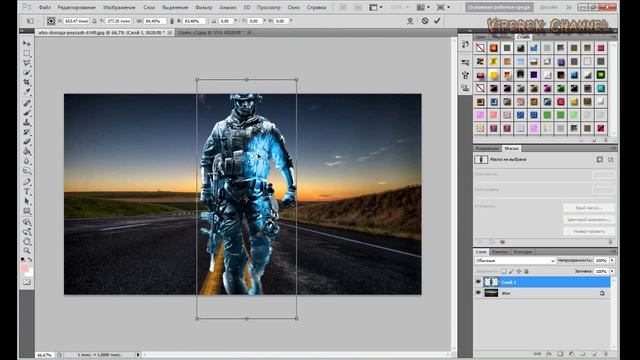
Task: Click the horizontal scale W percentage field
Action: click(155, 21)
